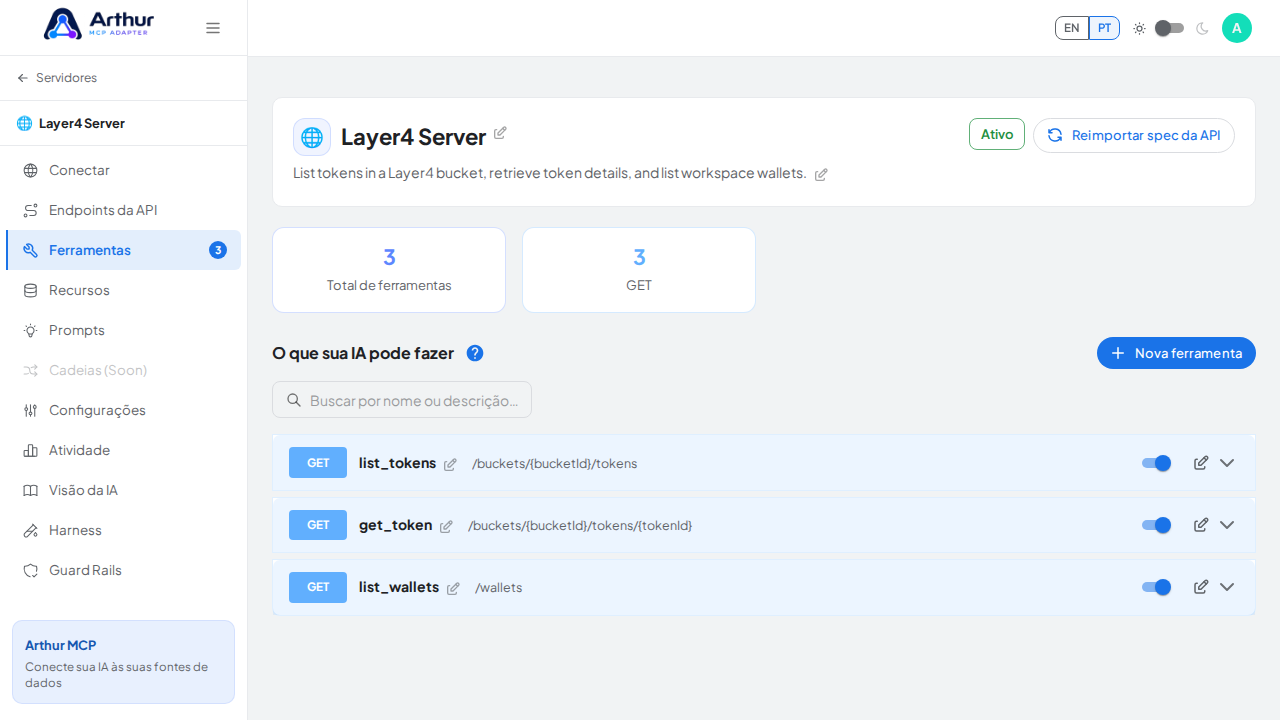This screenshot has width=1280, height=720.
Task: Click the get_token tool name
Action: pos(396,525)
